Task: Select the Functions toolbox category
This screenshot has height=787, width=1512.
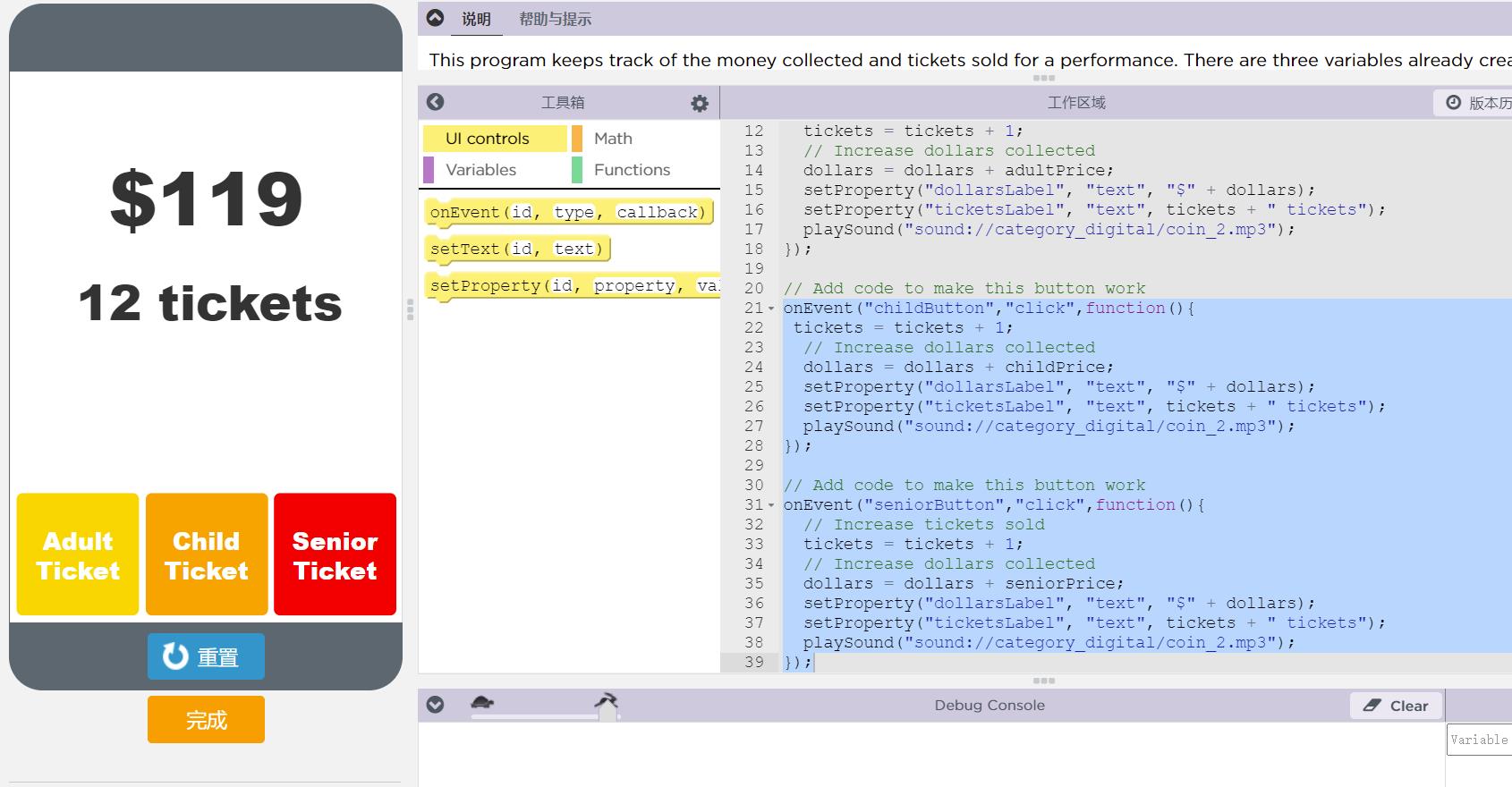Action: 645,170
